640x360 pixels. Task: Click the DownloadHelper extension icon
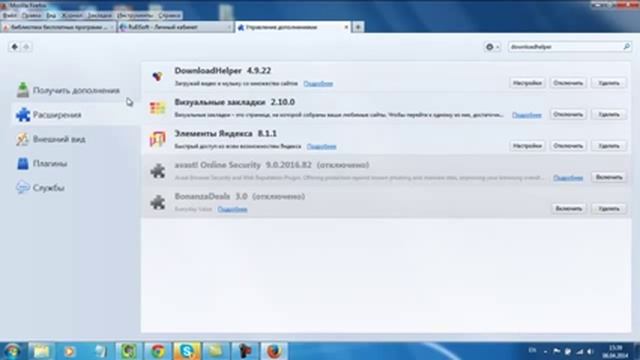pos(158,76)
